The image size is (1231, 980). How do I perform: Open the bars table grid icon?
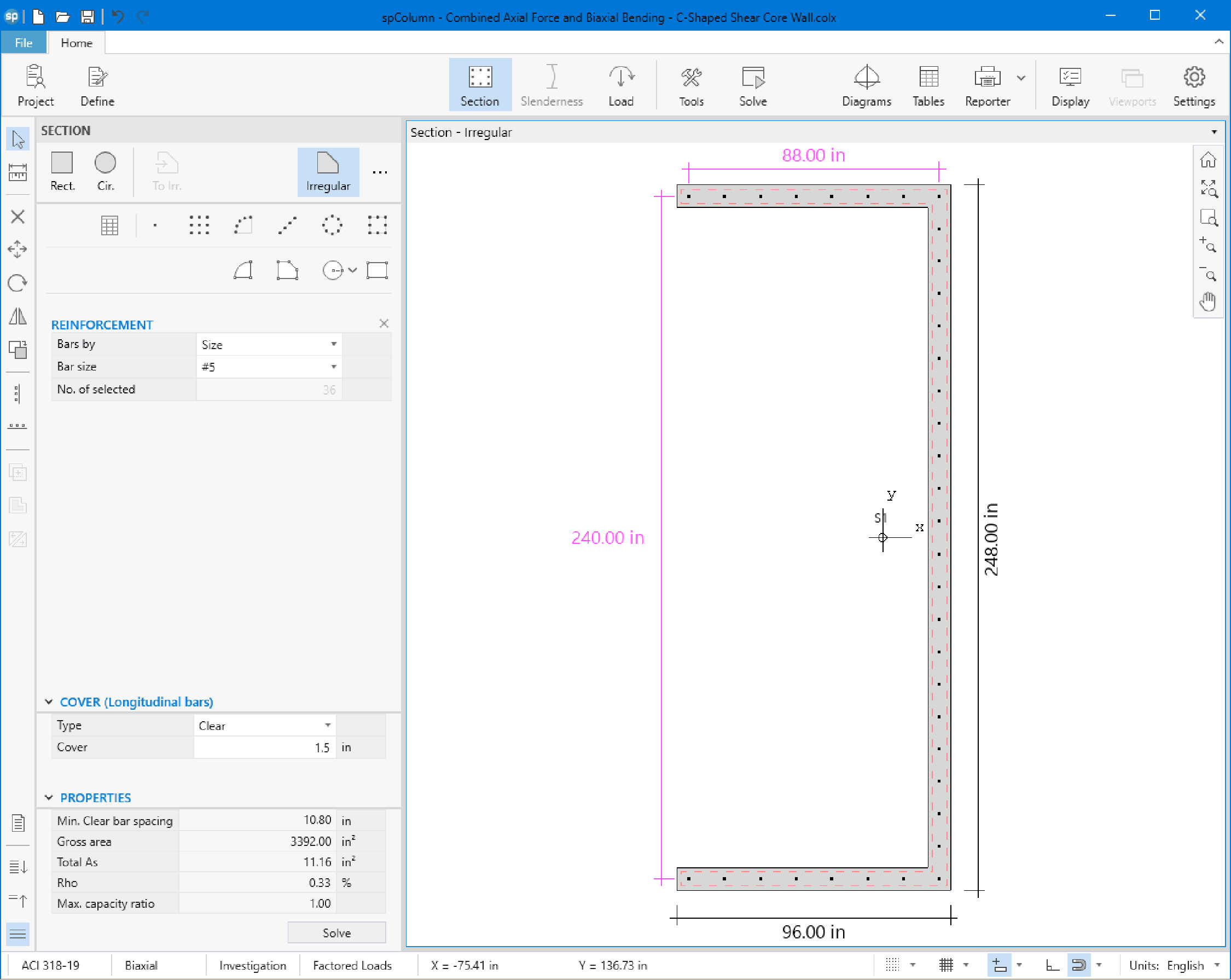109,225
